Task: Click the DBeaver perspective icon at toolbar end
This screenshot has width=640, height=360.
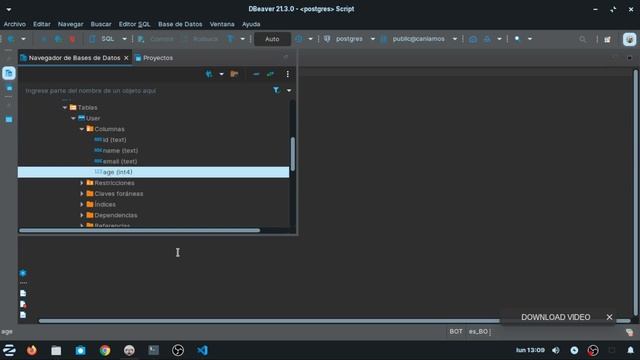Action: click(x=629, y=39)
